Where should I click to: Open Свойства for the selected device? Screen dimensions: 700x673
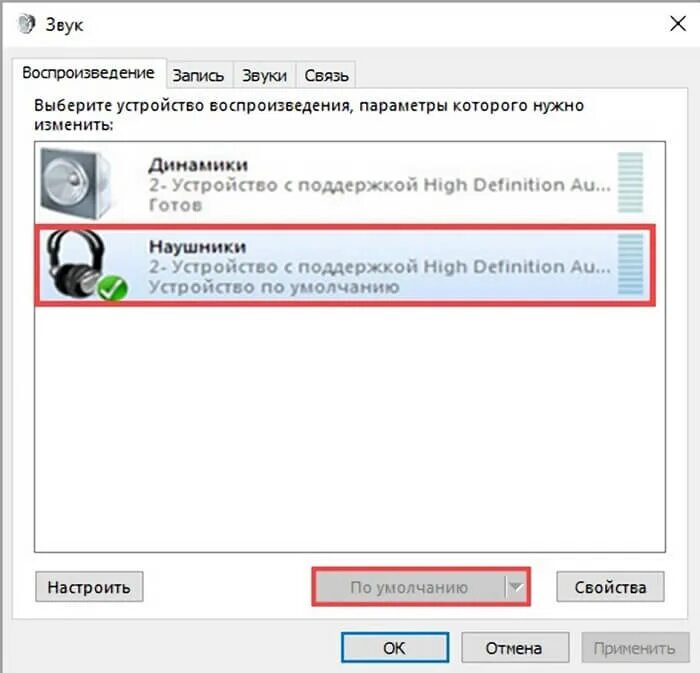pos(610,587)
